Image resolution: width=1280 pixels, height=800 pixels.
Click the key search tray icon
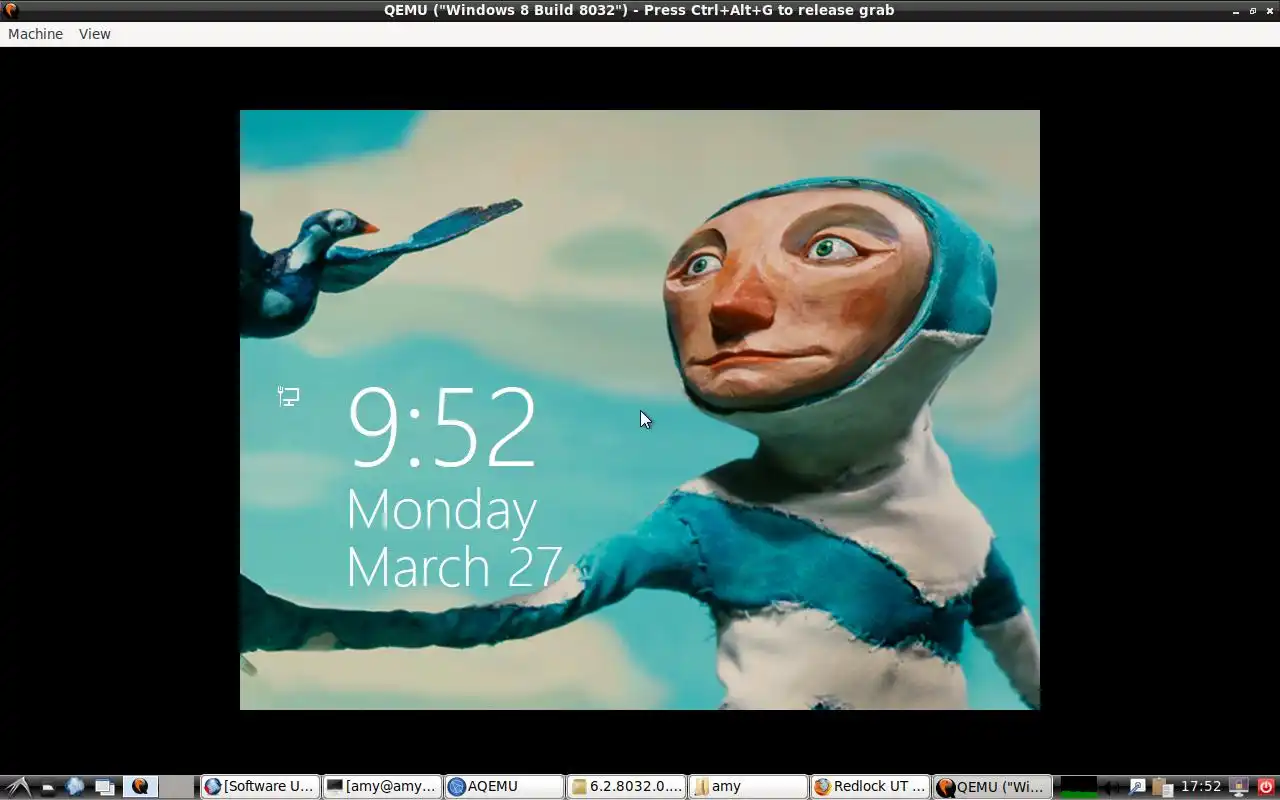(x=1137, y=786)
